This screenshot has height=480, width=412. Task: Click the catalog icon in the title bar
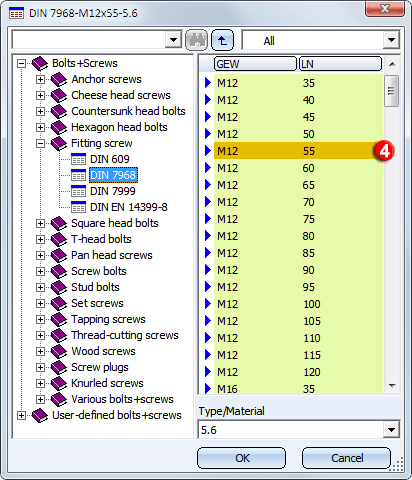coord(16,13)
